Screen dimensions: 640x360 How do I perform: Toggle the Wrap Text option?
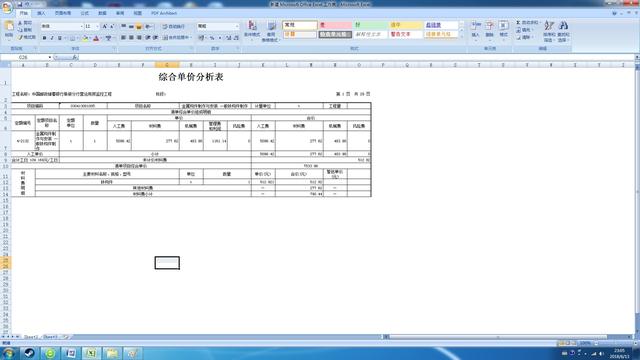point(173,27)
